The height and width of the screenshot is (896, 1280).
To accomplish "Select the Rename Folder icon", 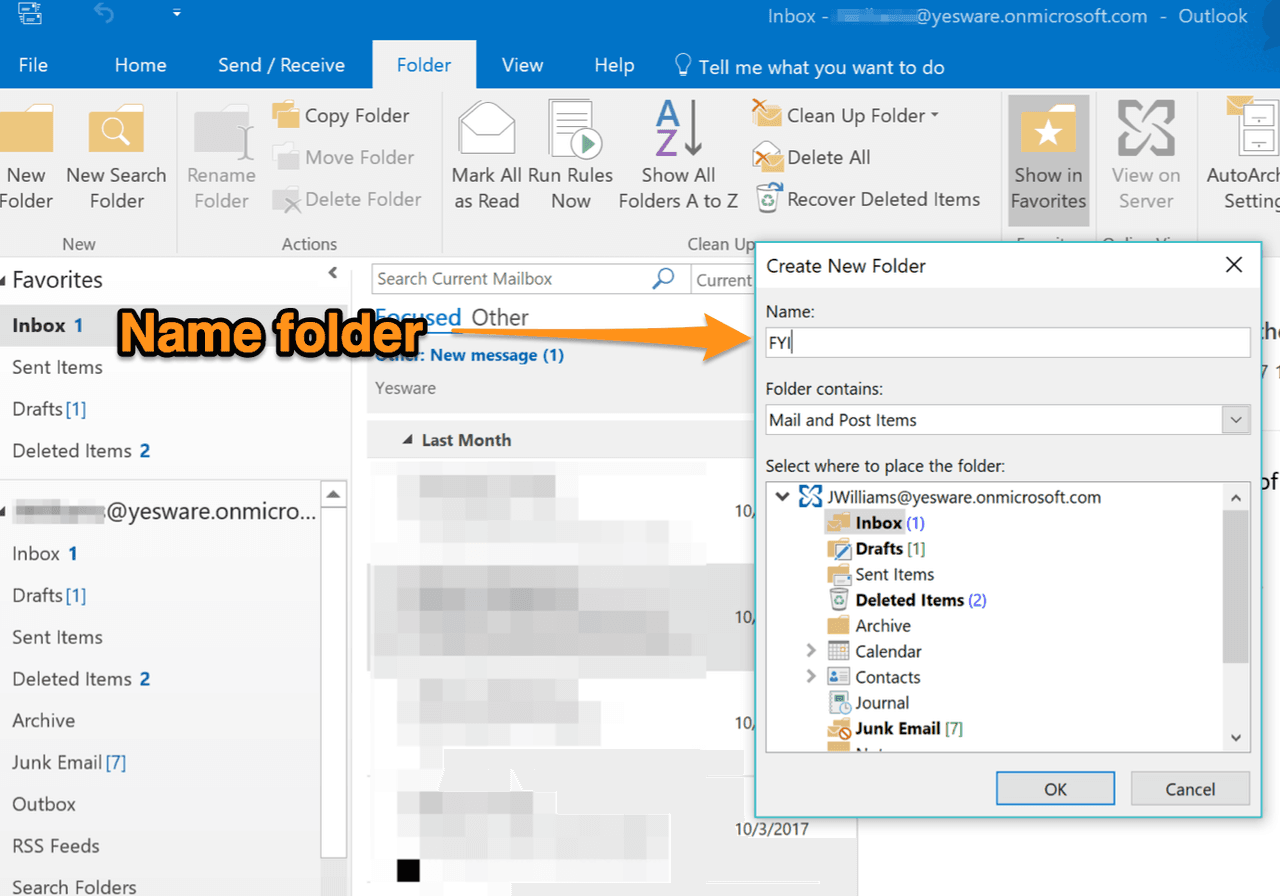I will [x=222, y=158].
